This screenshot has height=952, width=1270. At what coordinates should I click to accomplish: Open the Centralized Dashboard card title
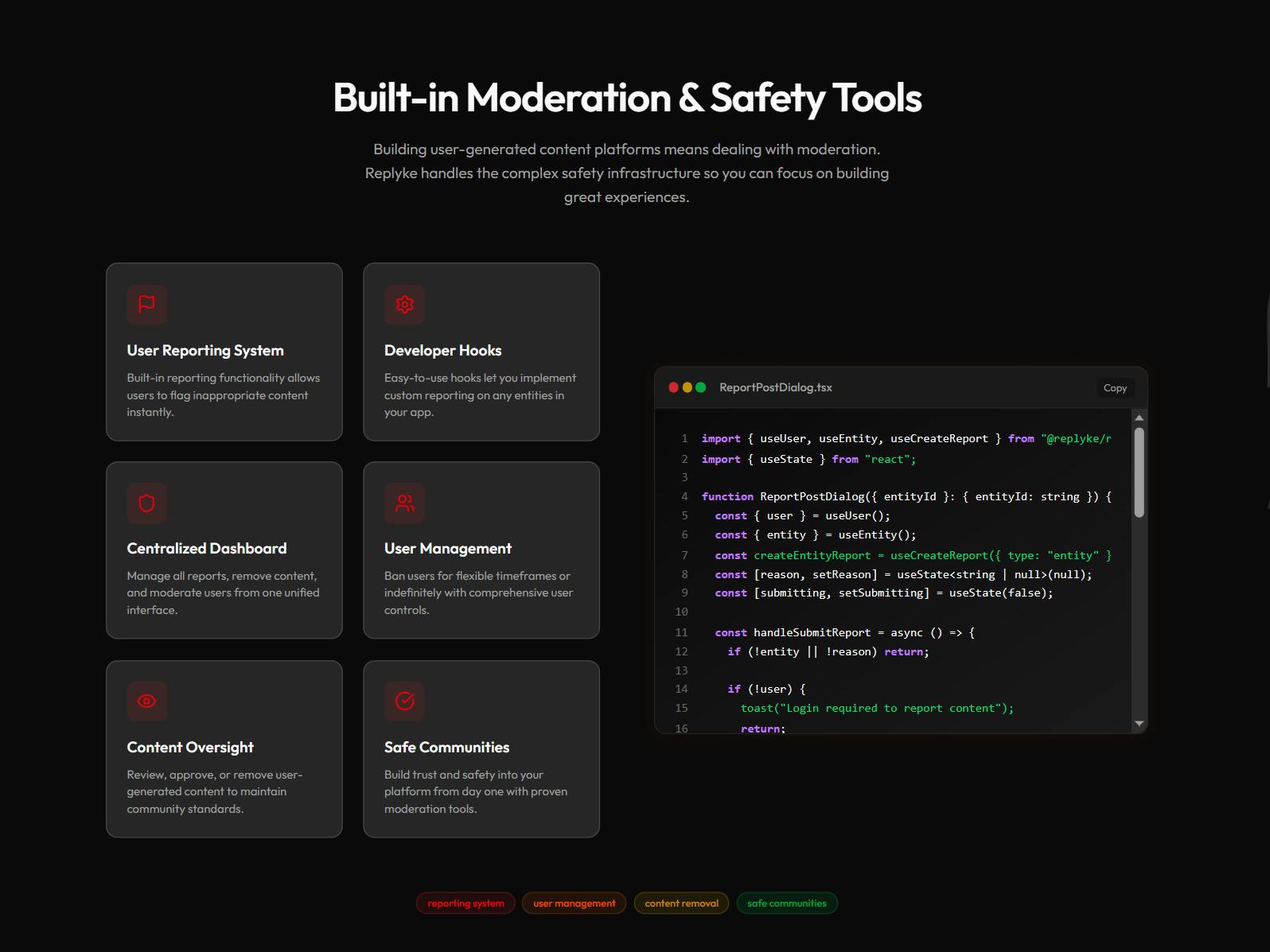coord(207,549)
